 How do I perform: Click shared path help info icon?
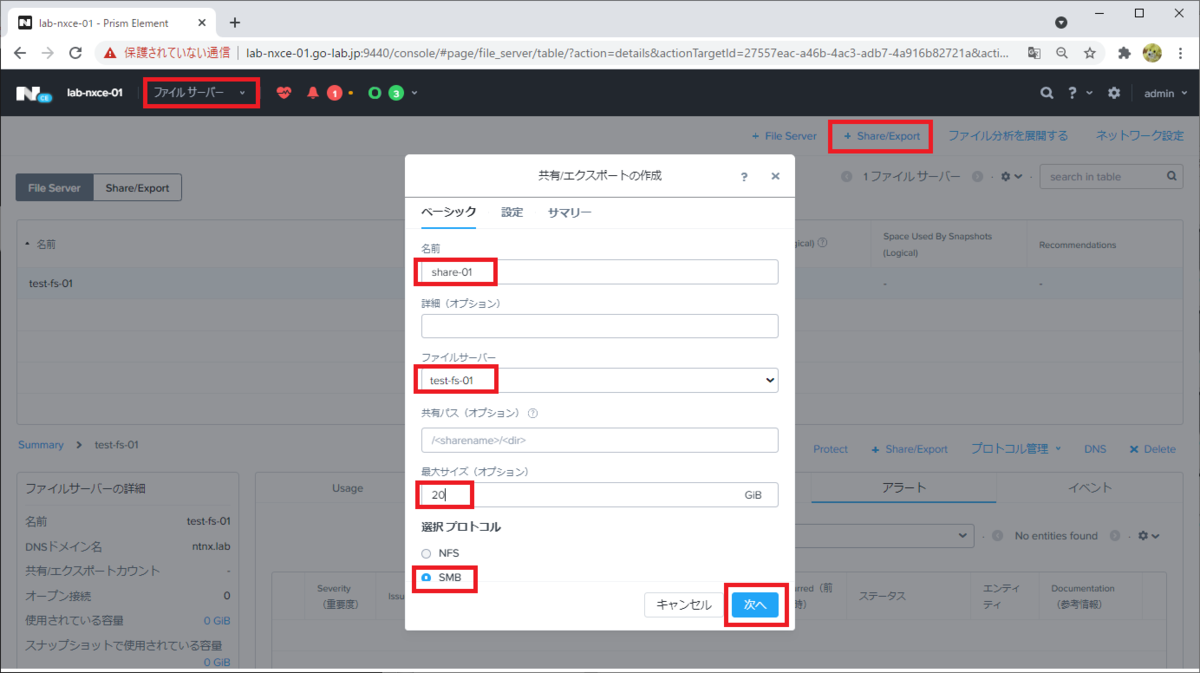pos(533,412)
